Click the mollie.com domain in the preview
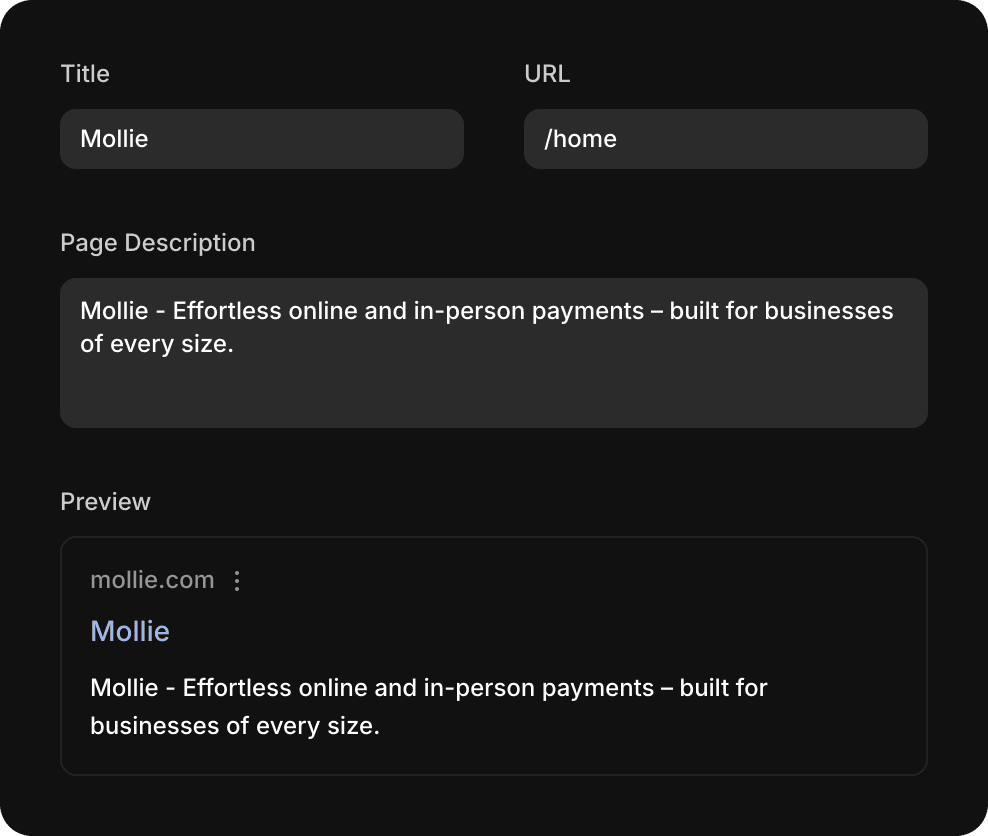 (x=152, y=580)
